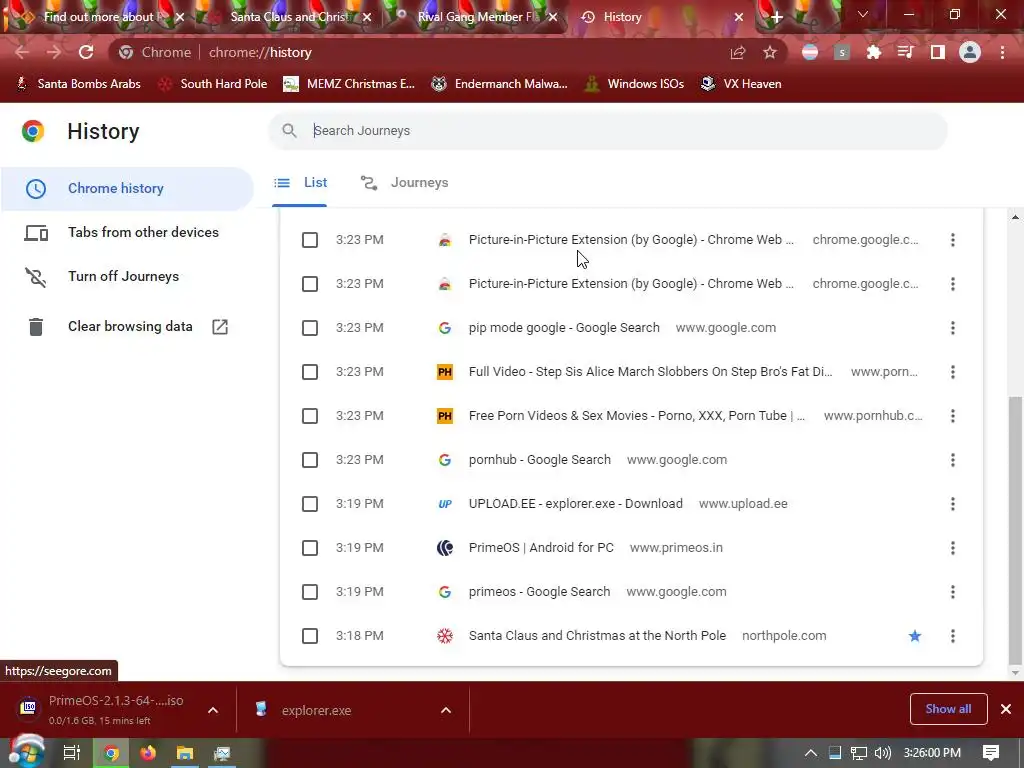Open more actions for pip mode google entry

pos(953,328)
